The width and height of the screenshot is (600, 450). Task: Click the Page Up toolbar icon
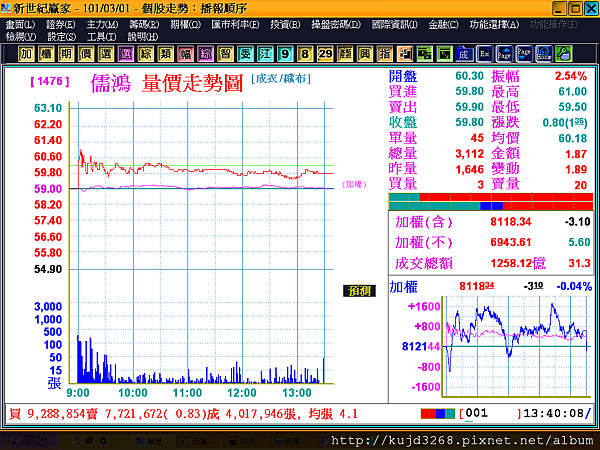tap(504, 54)
